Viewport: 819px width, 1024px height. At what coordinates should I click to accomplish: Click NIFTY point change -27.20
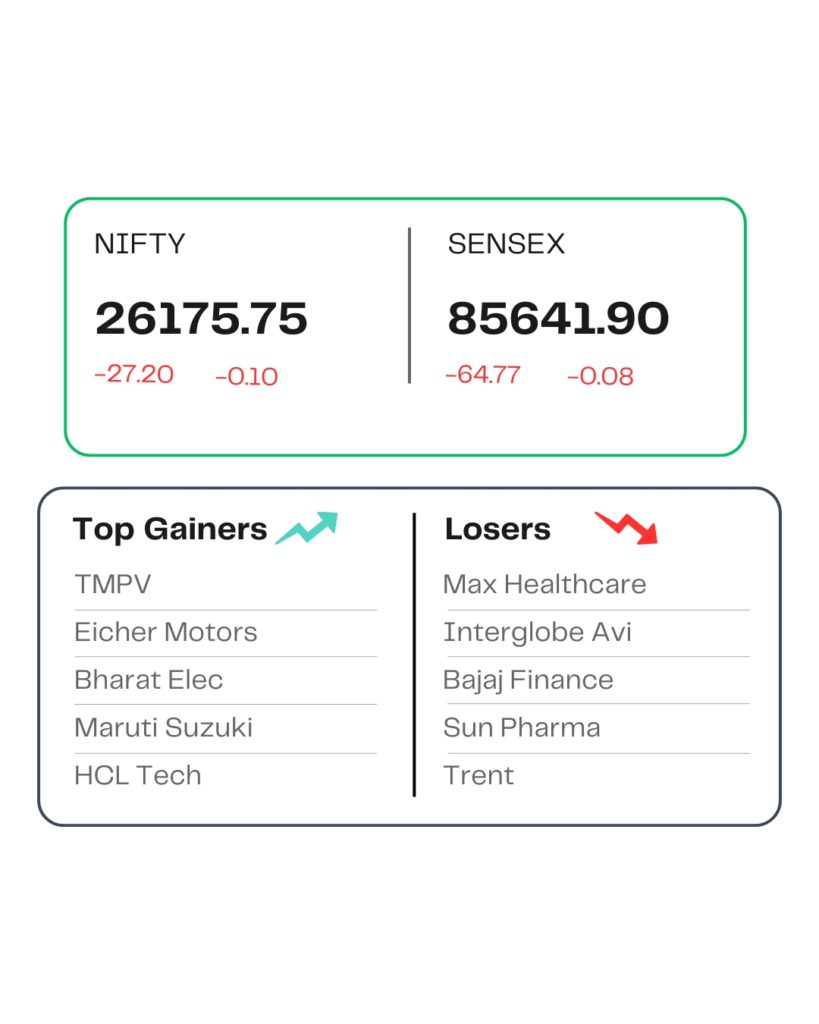134,375
